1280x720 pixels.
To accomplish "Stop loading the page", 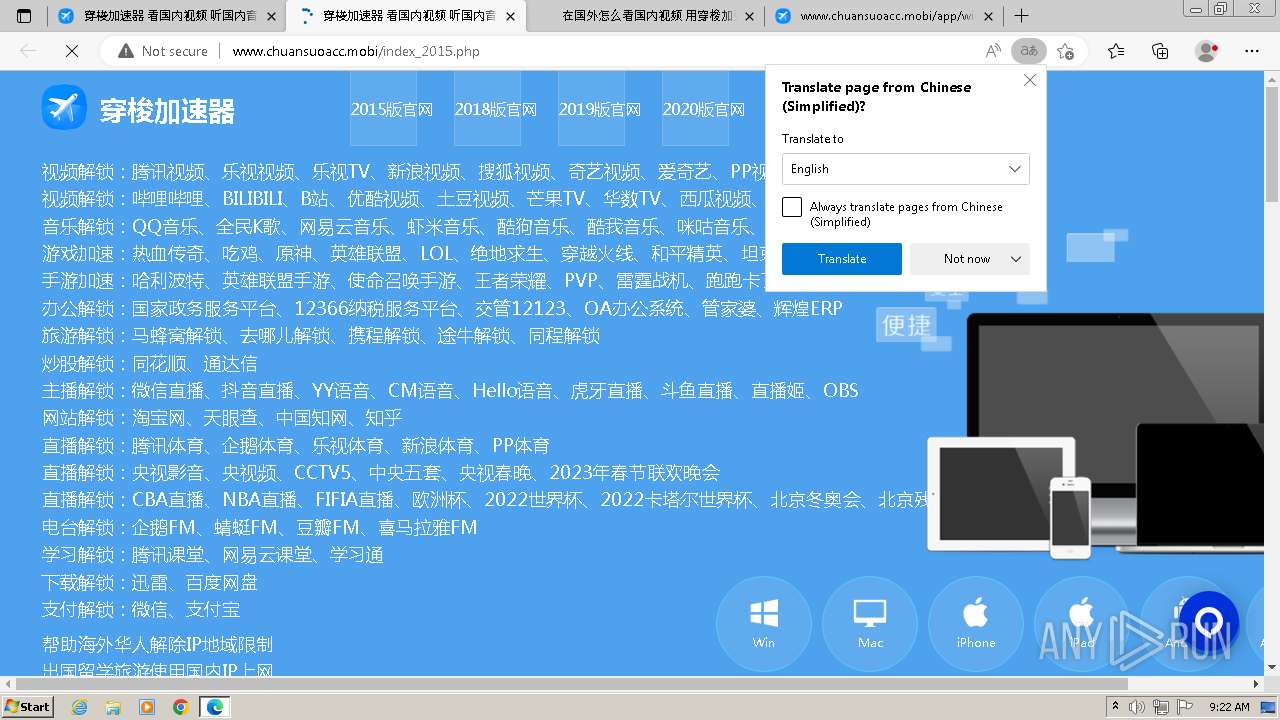I will pyautogui.click(x=71, y=51).
